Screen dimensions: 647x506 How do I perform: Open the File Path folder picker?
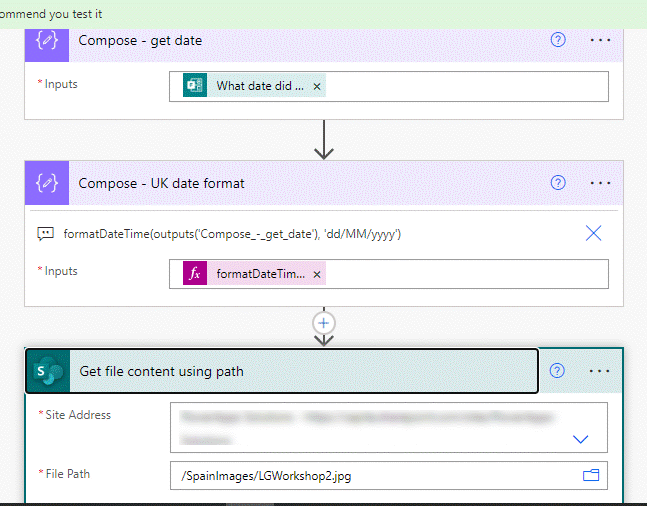(x=590, y=476)
